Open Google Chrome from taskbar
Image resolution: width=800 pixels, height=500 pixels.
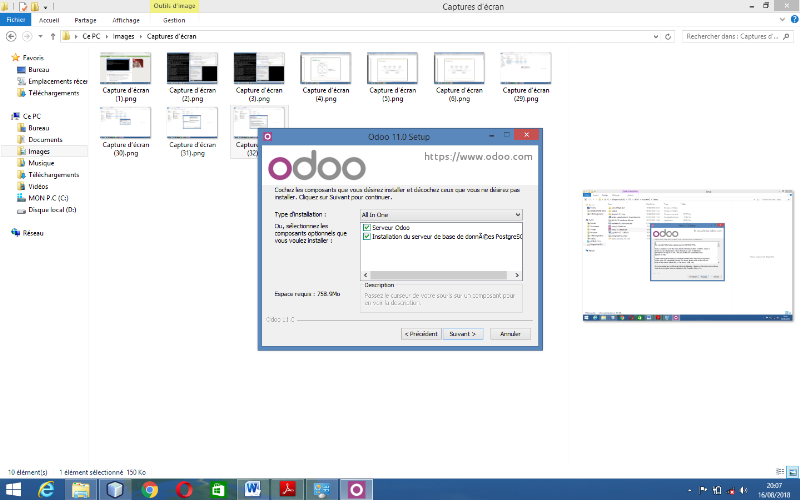pos(149,490)
